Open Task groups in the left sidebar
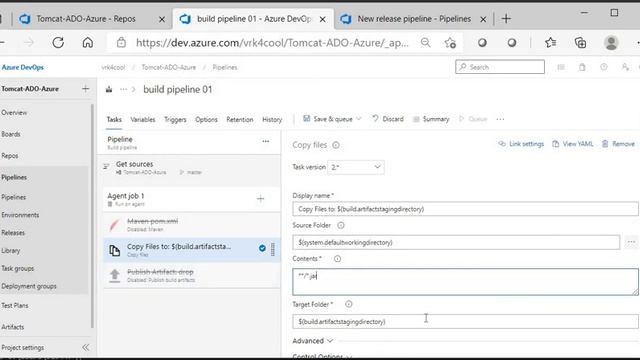The height and width of the screenshot is (360, 640). (18, 268)
